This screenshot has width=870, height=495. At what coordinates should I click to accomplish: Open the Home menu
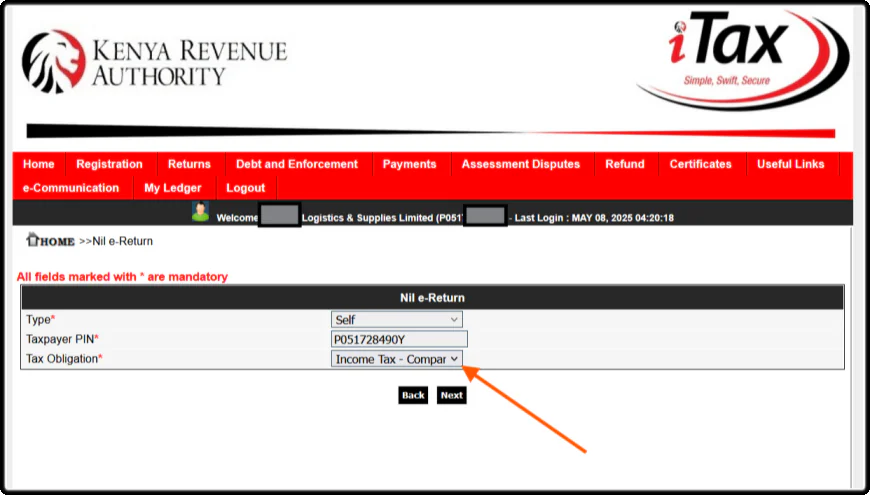(x=39, y=164)
